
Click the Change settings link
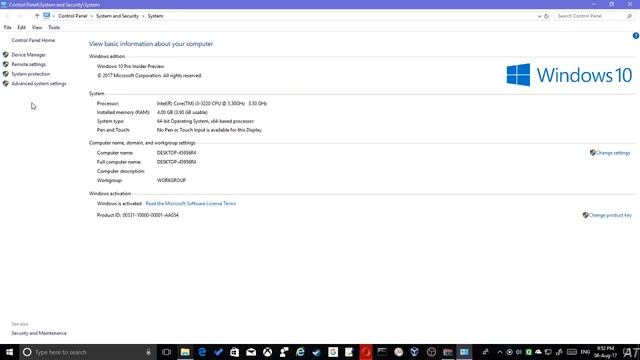(x=613, y=153)
